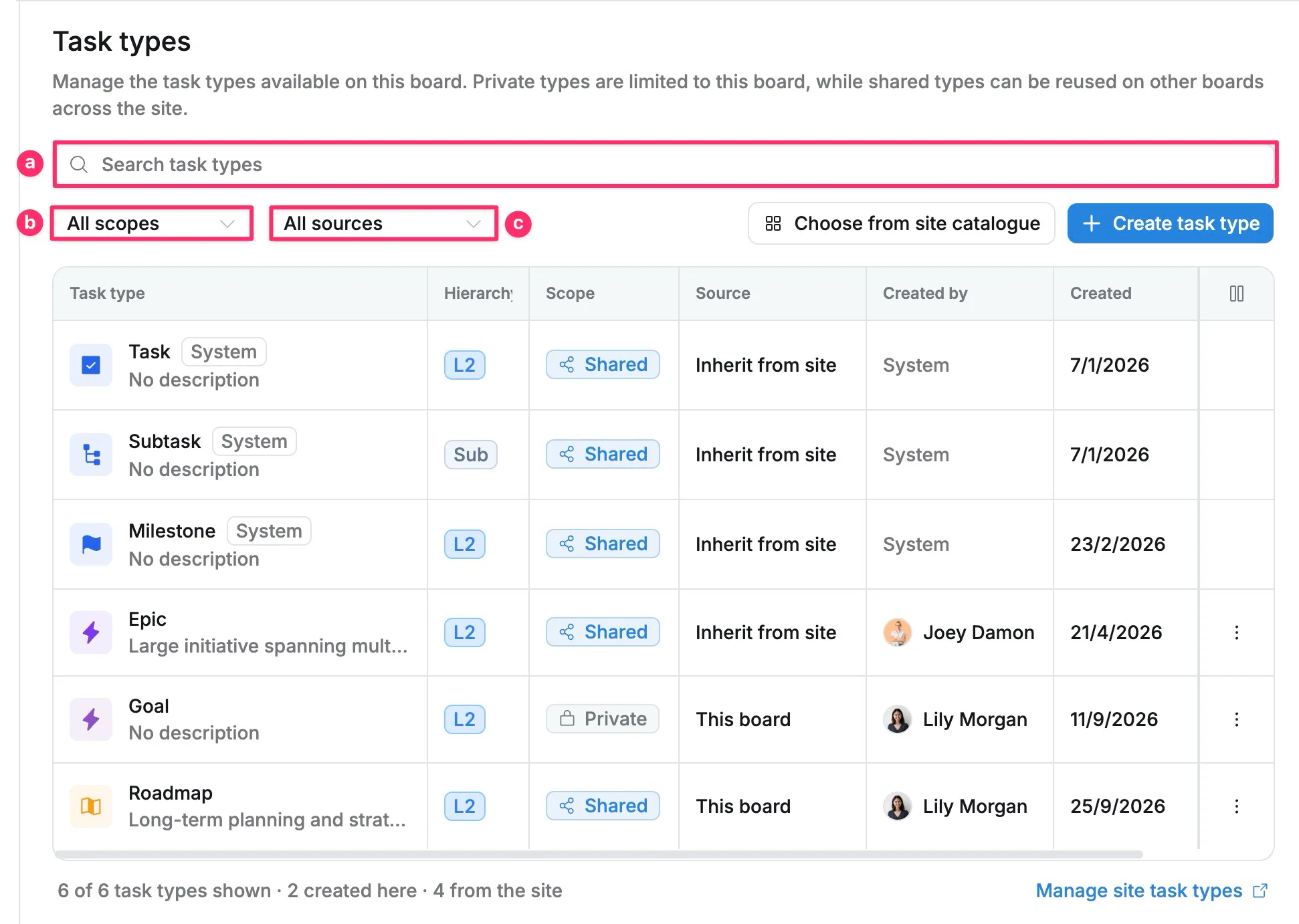
Task: Click Lily Morgan's avatar in Goal row
Action: (898, 719)
